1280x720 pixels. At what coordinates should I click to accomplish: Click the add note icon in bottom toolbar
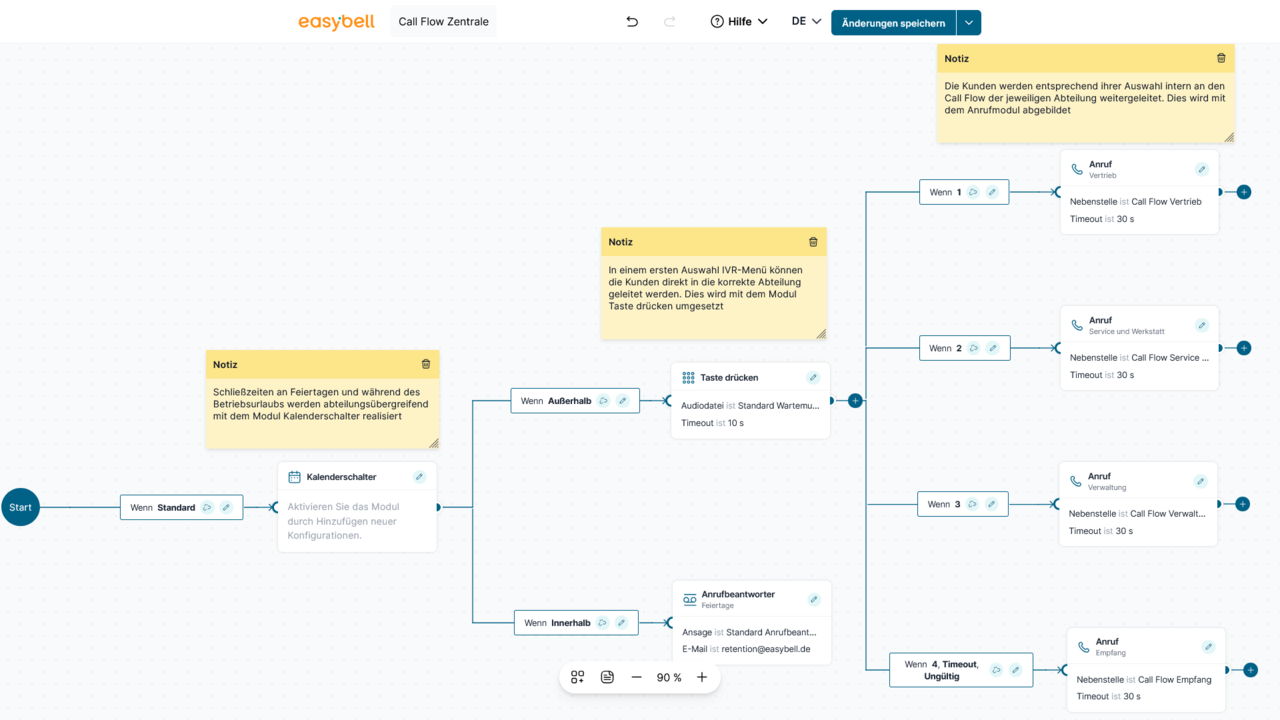(607, 677)
